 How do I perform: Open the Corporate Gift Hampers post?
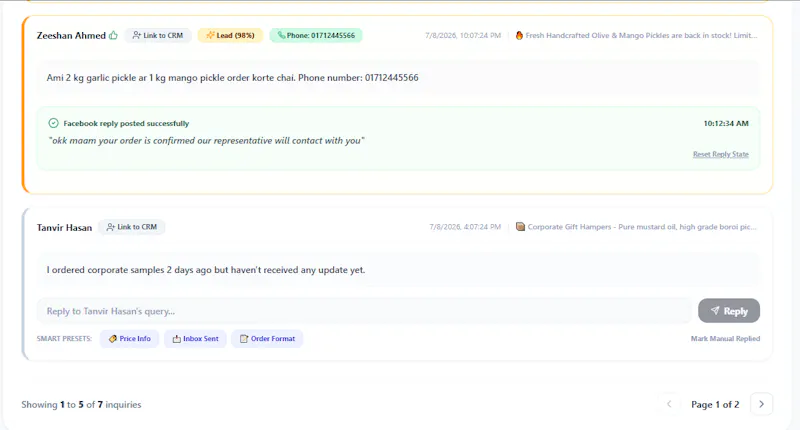pyautogui.click(x=642, y=226)
